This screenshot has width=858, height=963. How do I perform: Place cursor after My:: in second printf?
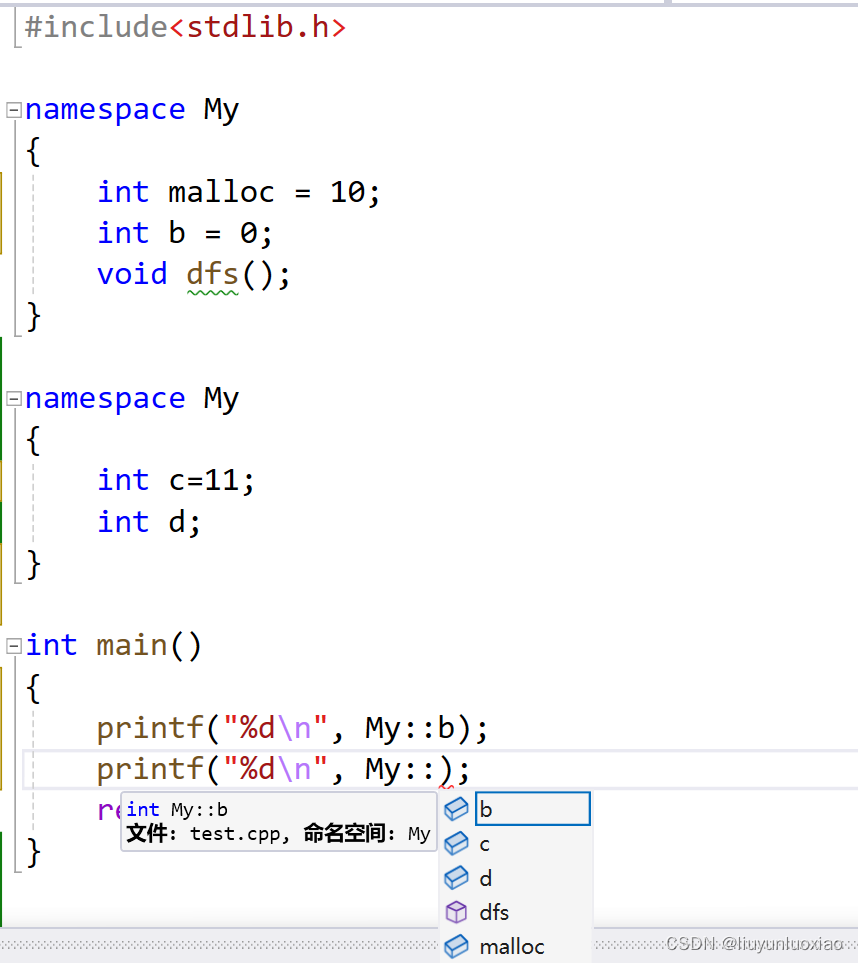(438, 770)
